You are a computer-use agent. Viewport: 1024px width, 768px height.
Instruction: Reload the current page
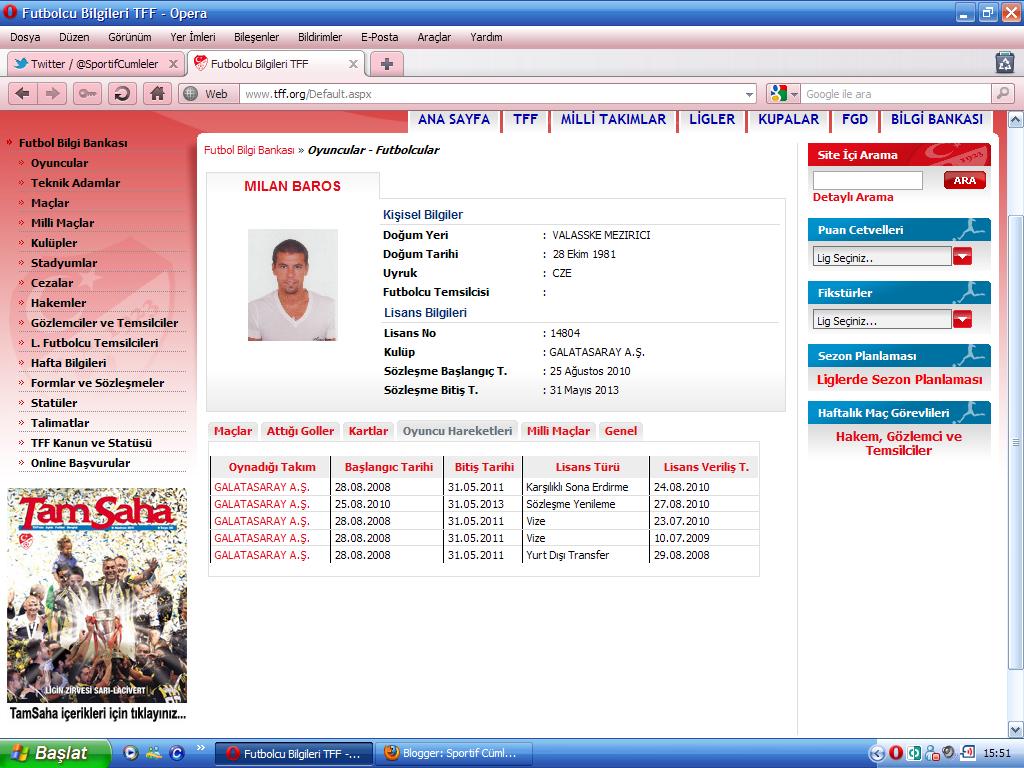[x=122, y=94]
